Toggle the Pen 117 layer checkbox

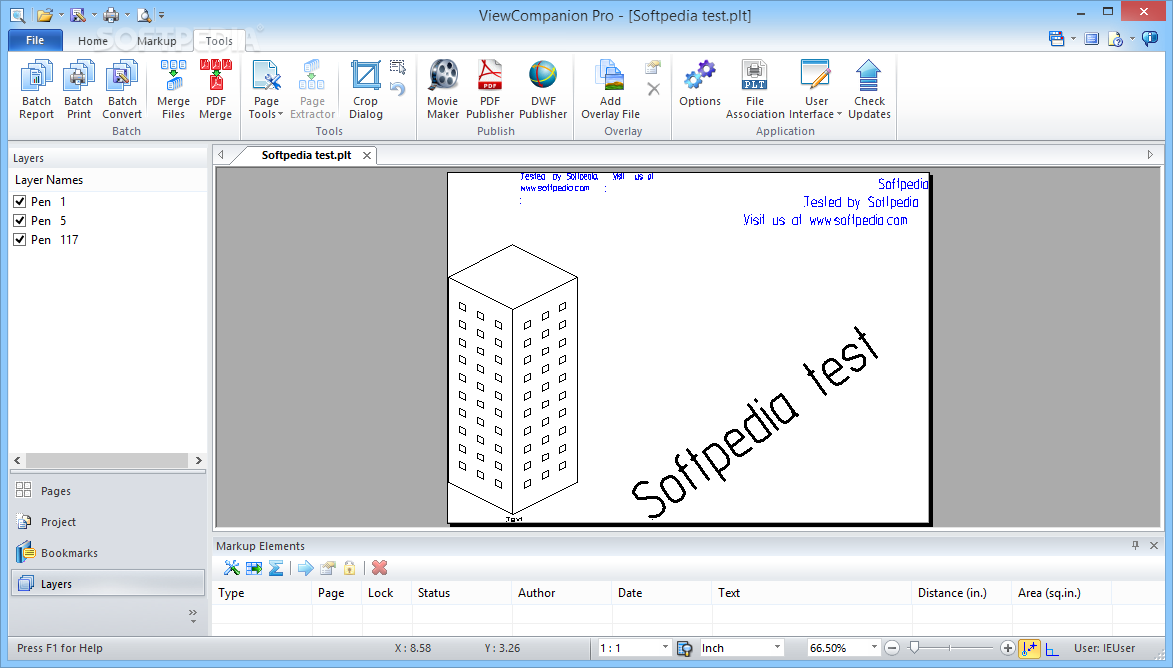point(20,239)
